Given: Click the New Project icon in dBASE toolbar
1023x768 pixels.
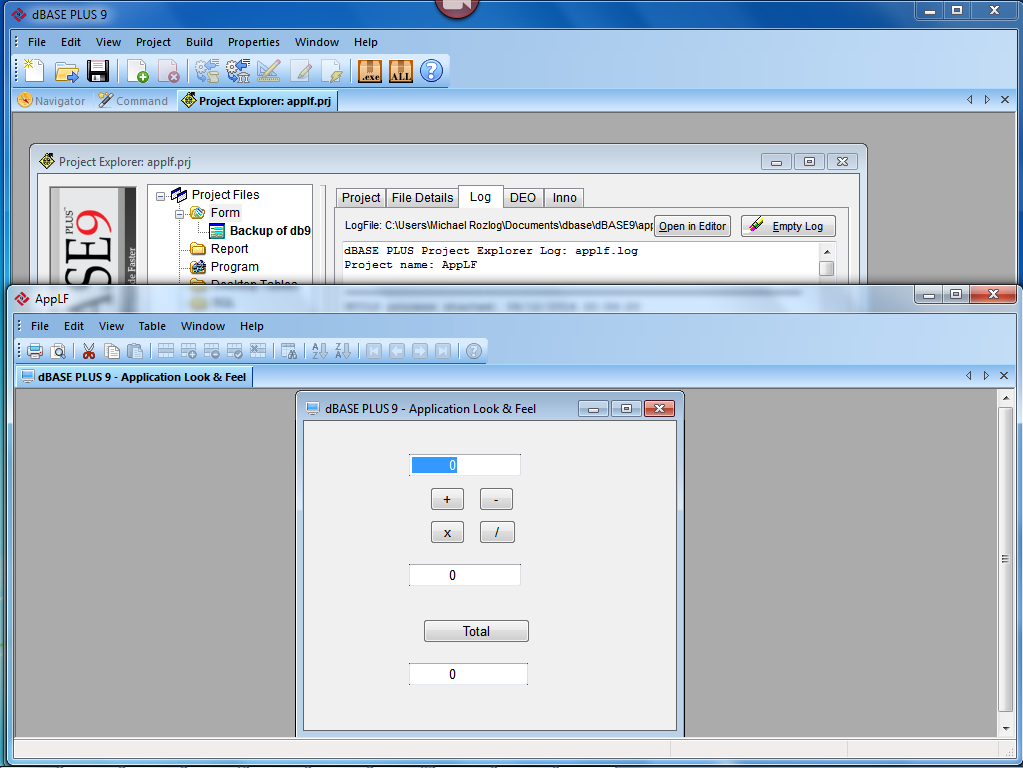Looking at the screenshot, I should pyautogui.click(x=33, y=70).
